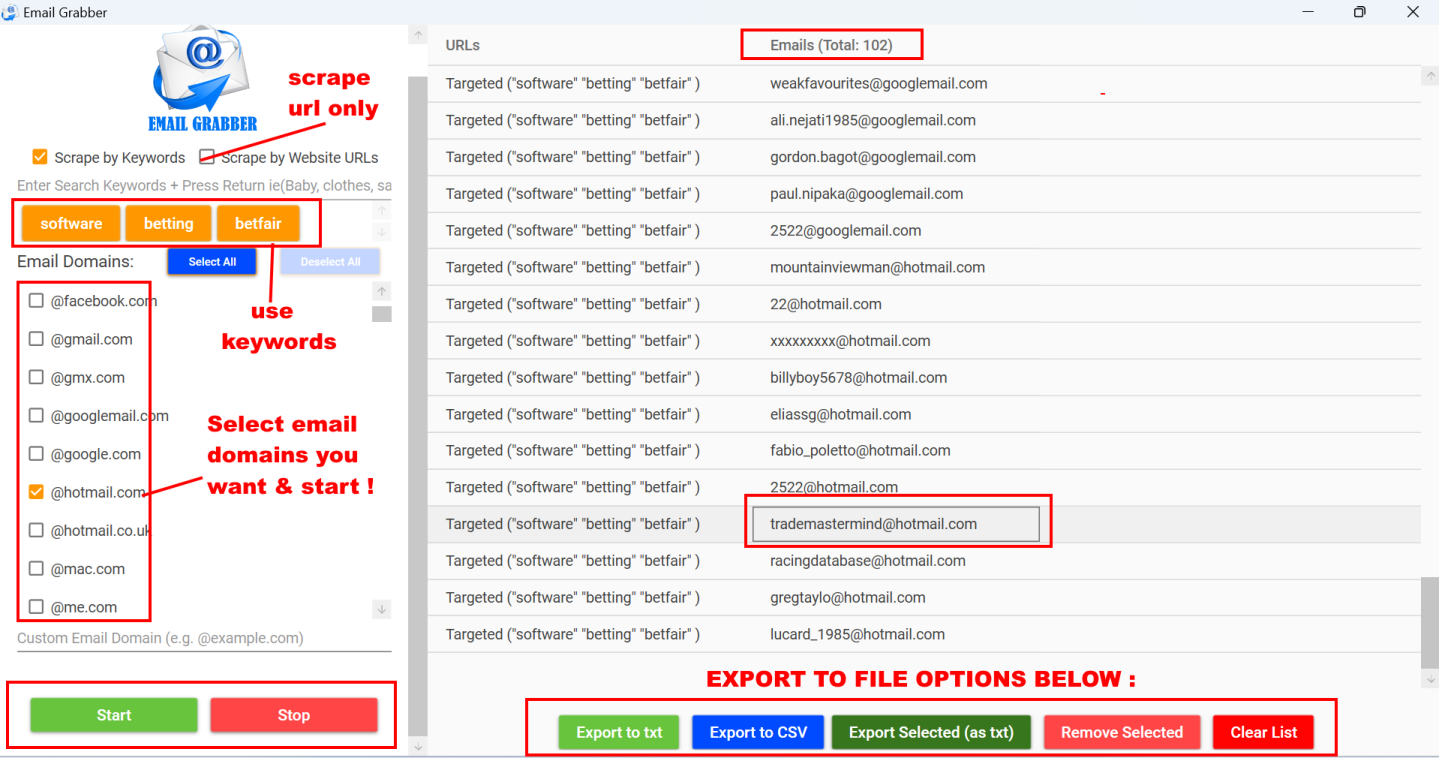This screenshot has width=1439, height=758.
Task: Toggle the Scrape by Keywords checkbox
Action: click(x=40, y=157)
